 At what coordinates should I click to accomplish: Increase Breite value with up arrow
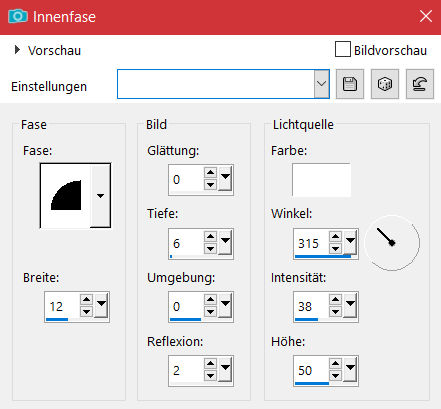pos(86,299)
